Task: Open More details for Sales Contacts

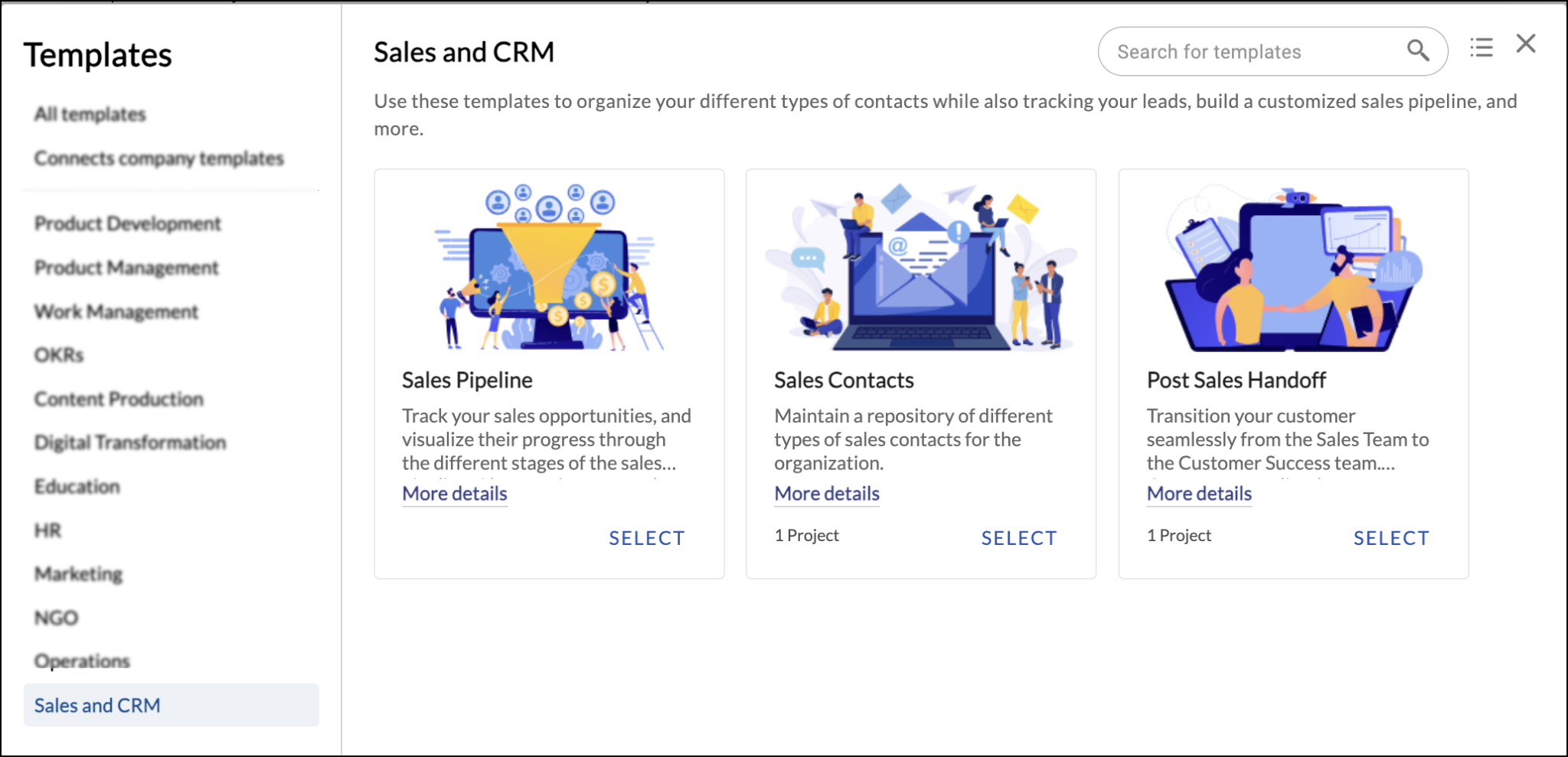Action: (x=826, y=494)
